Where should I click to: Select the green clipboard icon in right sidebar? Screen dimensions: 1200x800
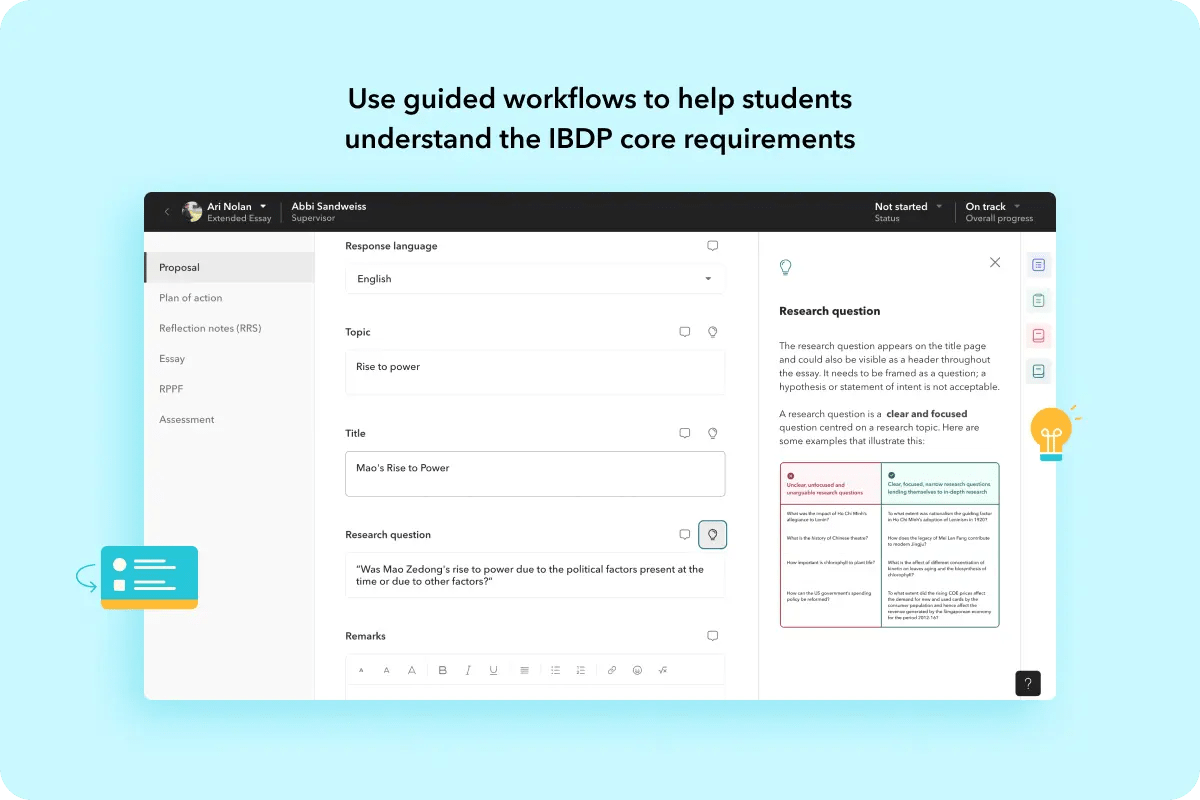click(1038, 298)
